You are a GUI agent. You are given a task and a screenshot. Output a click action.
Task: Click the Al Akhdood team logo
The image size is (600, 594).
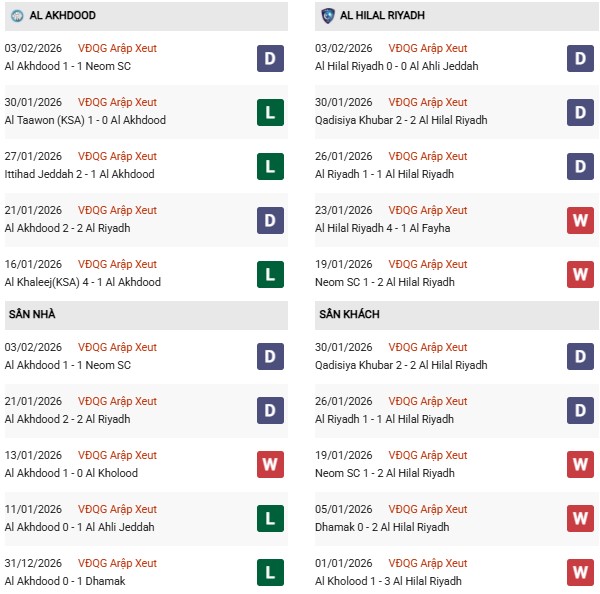[17, 16]
